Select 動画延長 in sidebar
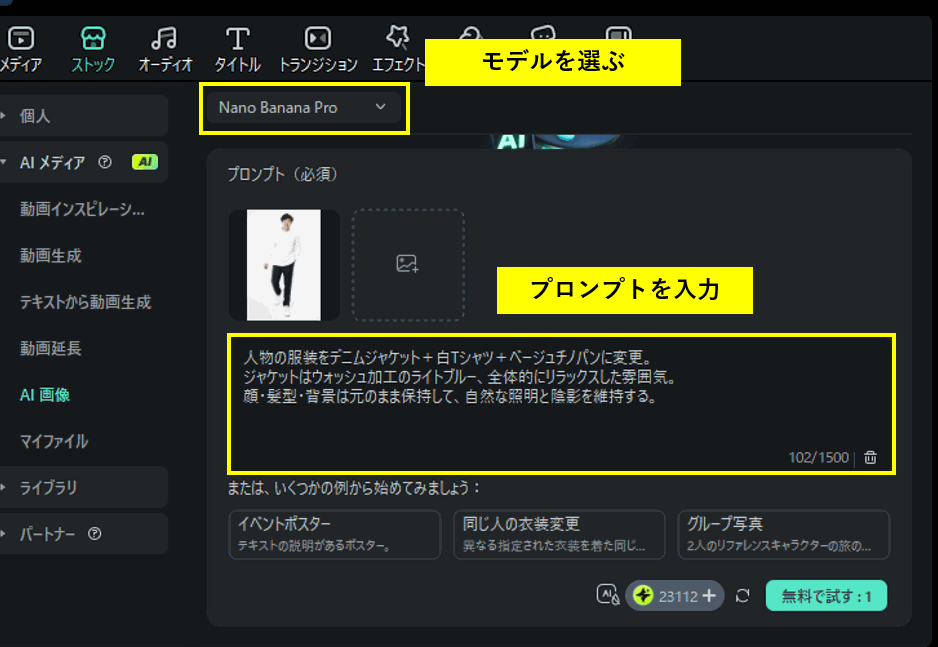 (x=51, y=349)
